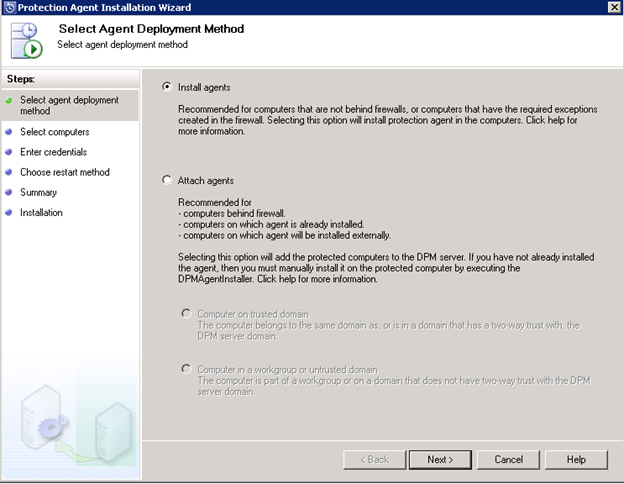Select the Attach agents radio button
The width and height of the screenshot is (624, 484).
tap(167, 180)
